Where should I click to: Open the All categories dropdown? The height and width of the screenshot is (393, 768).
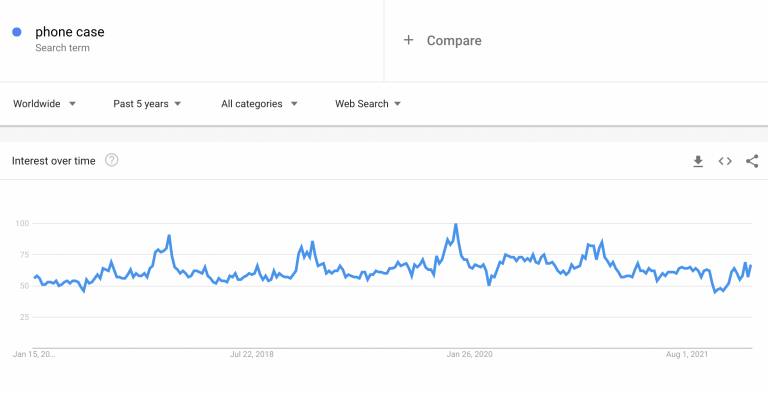[x=259, y=104]
